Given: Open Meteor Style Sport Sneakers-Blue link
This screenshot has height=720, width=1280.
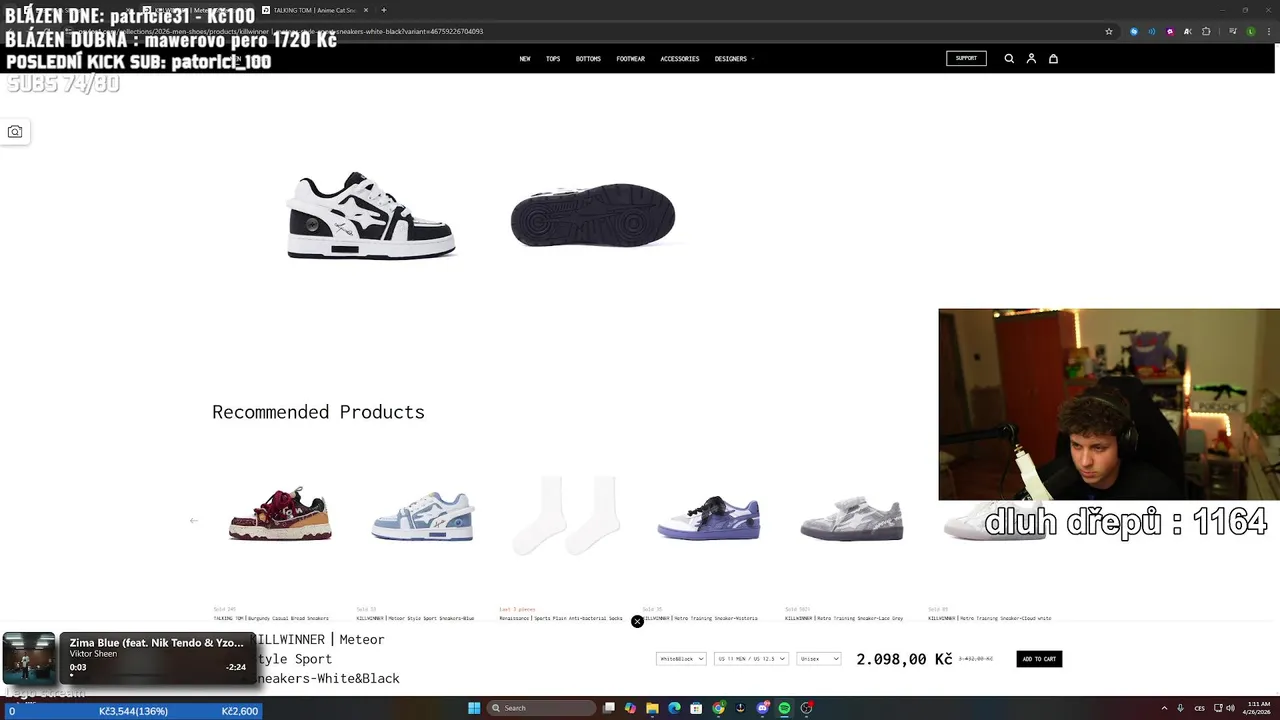Looking at the screenshot, I should pos(415,618).
